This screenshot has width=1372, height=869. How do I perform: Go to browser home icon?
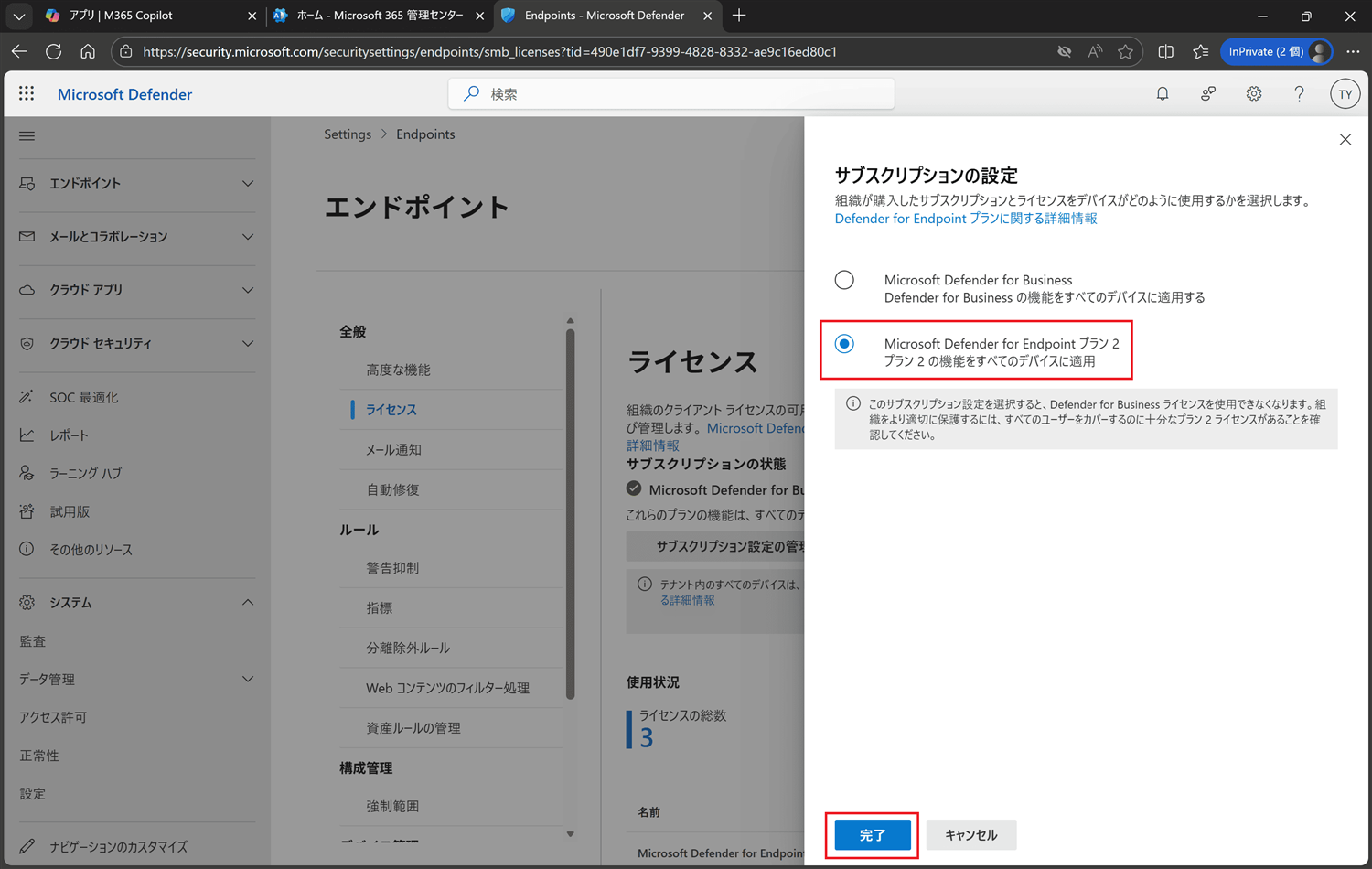pyautogui.click(x=88, y=51)
